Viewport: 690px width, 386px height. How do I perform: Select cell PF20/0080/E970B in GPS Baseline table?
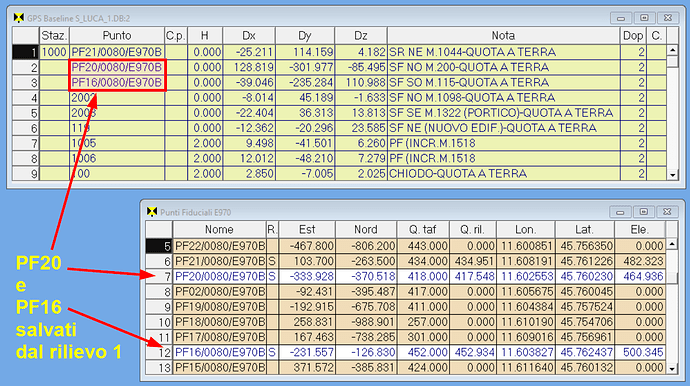click(x=117, y=67)
